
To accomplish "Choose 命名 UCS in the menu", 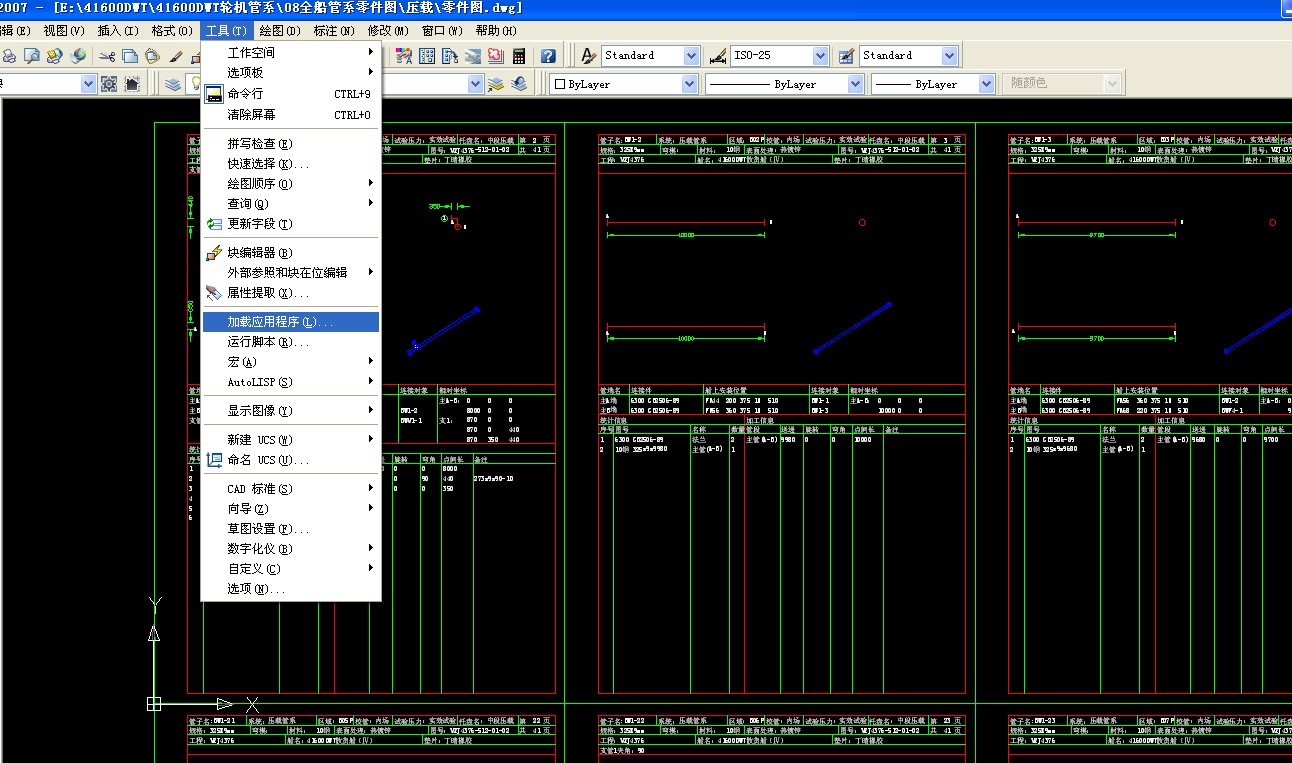I will pos(290,459).
